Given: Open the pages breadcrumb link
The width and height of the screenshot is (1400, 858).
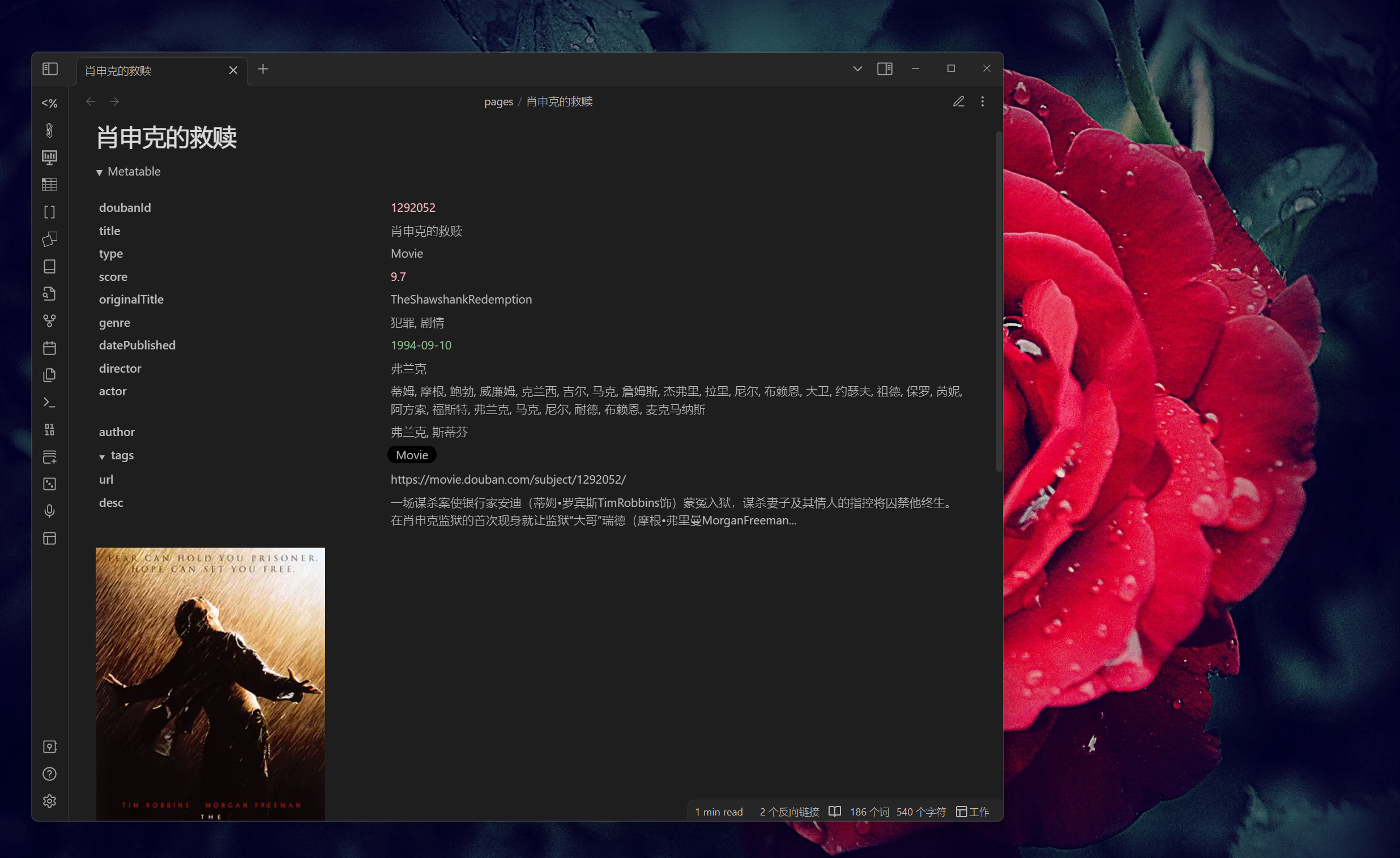Looking at the screenshot, I should pos(498,101).
